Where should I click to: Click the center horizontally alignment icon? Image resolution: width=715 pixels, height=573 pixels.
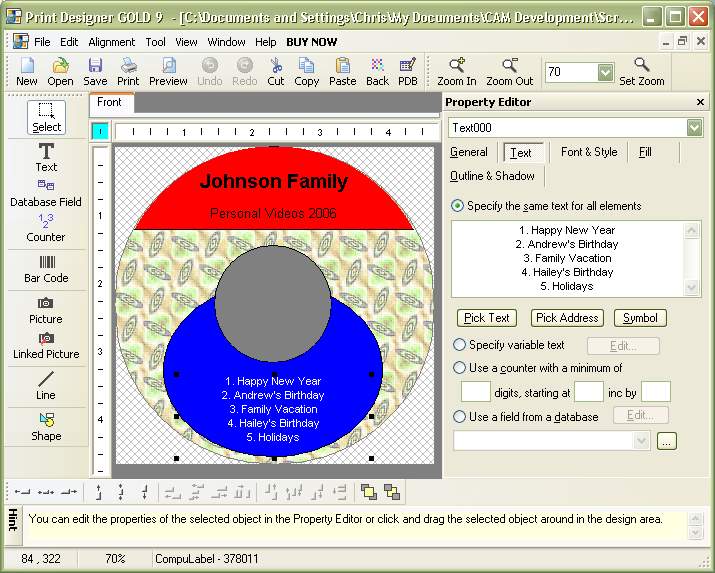tap(46, 492)
